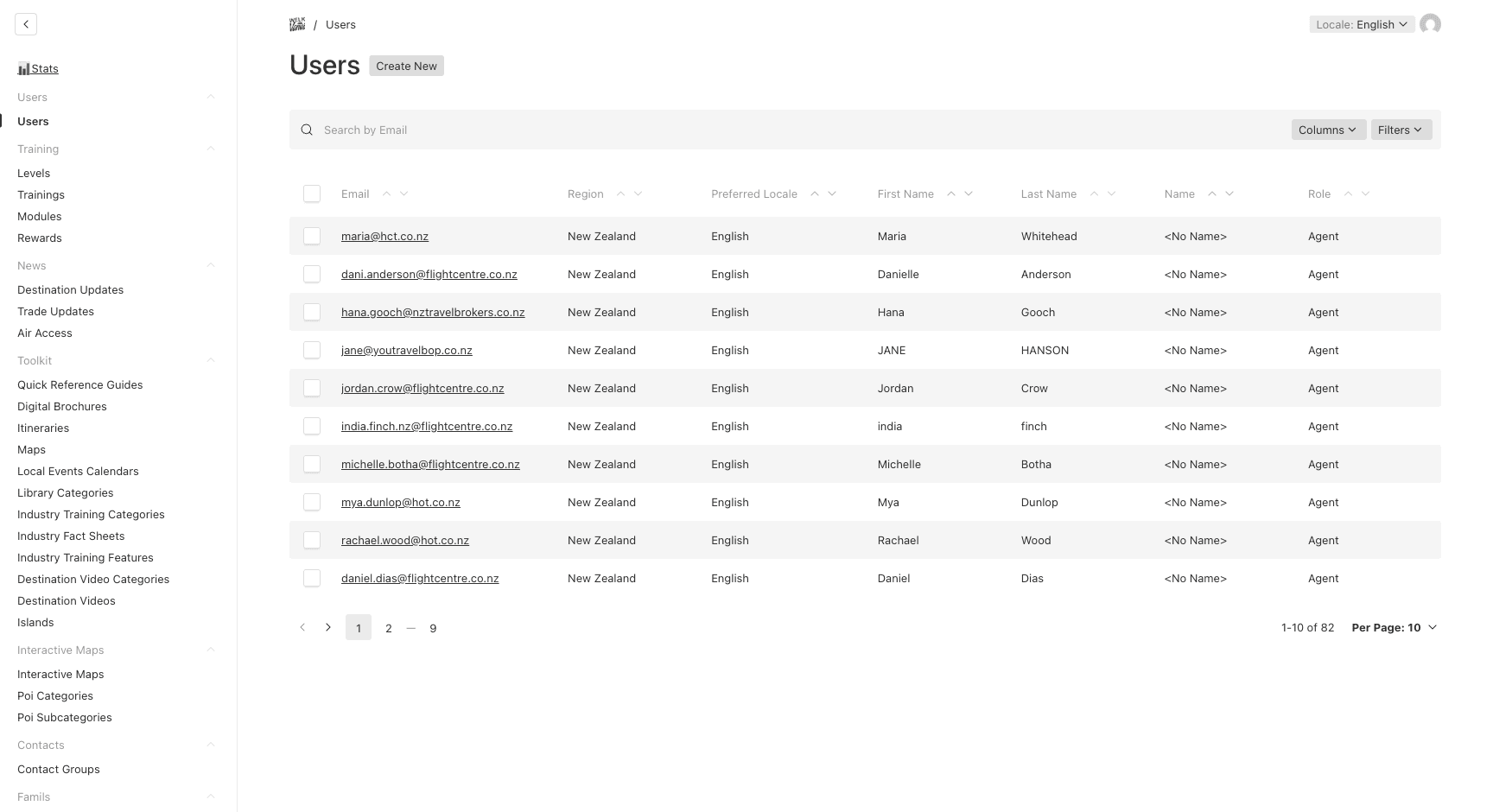Go to next page with the arrow
Image resolution: width=1493 pixels, height=812 pixels.
pyautogui.click(x=327, y=627)
